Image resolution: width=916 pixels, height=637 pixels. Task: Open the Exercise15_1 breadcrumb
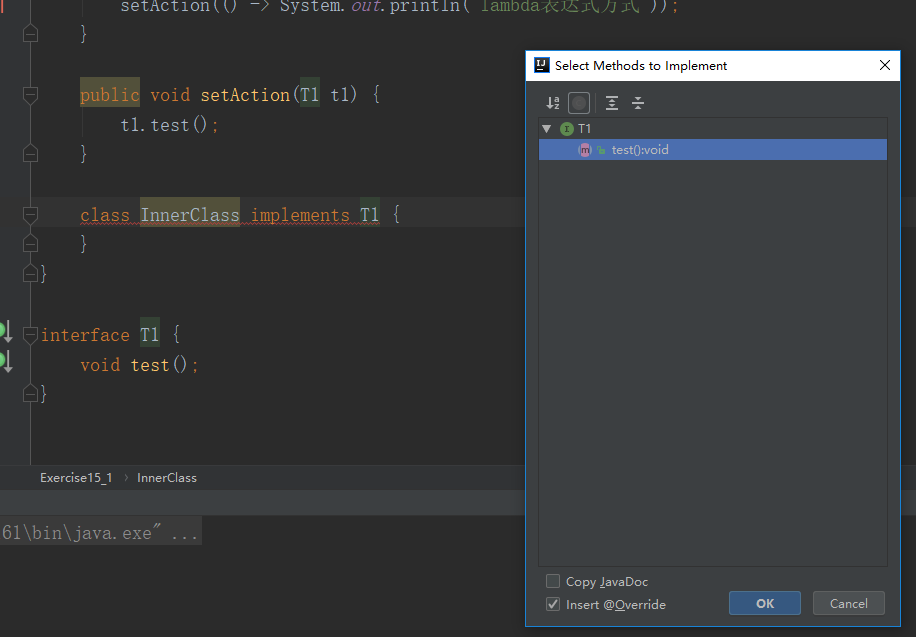pyautogui.click(x=76, y=478)
